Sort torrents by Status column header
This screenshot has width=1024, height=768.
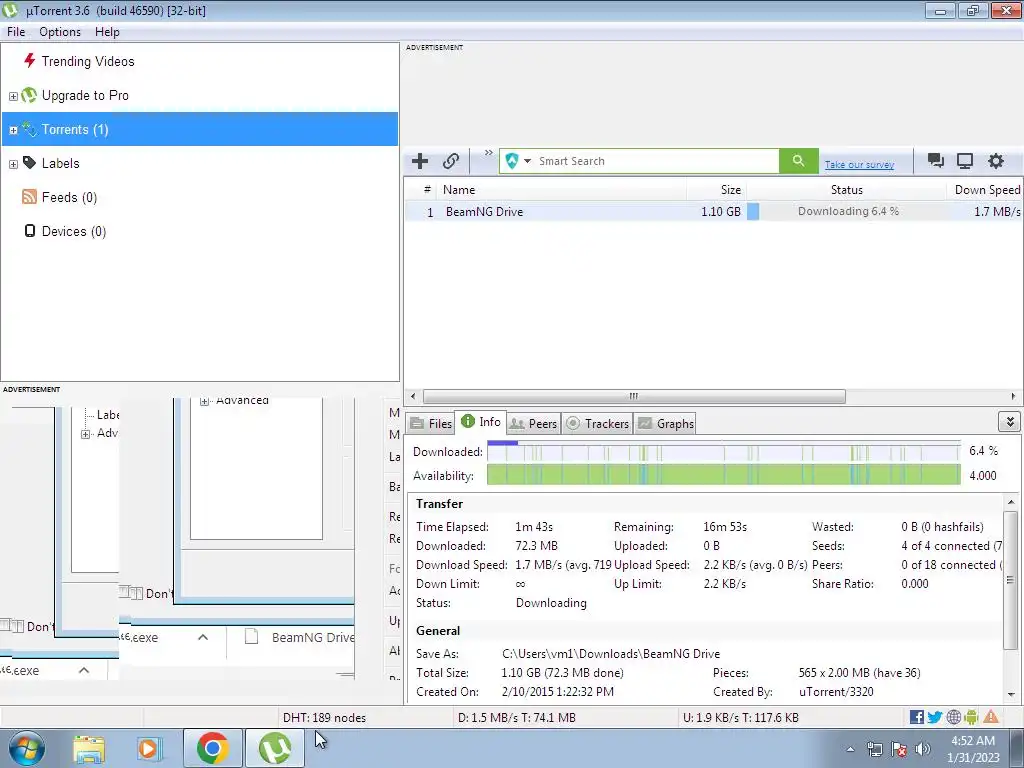pyautogui.click(x=846, y=189)
